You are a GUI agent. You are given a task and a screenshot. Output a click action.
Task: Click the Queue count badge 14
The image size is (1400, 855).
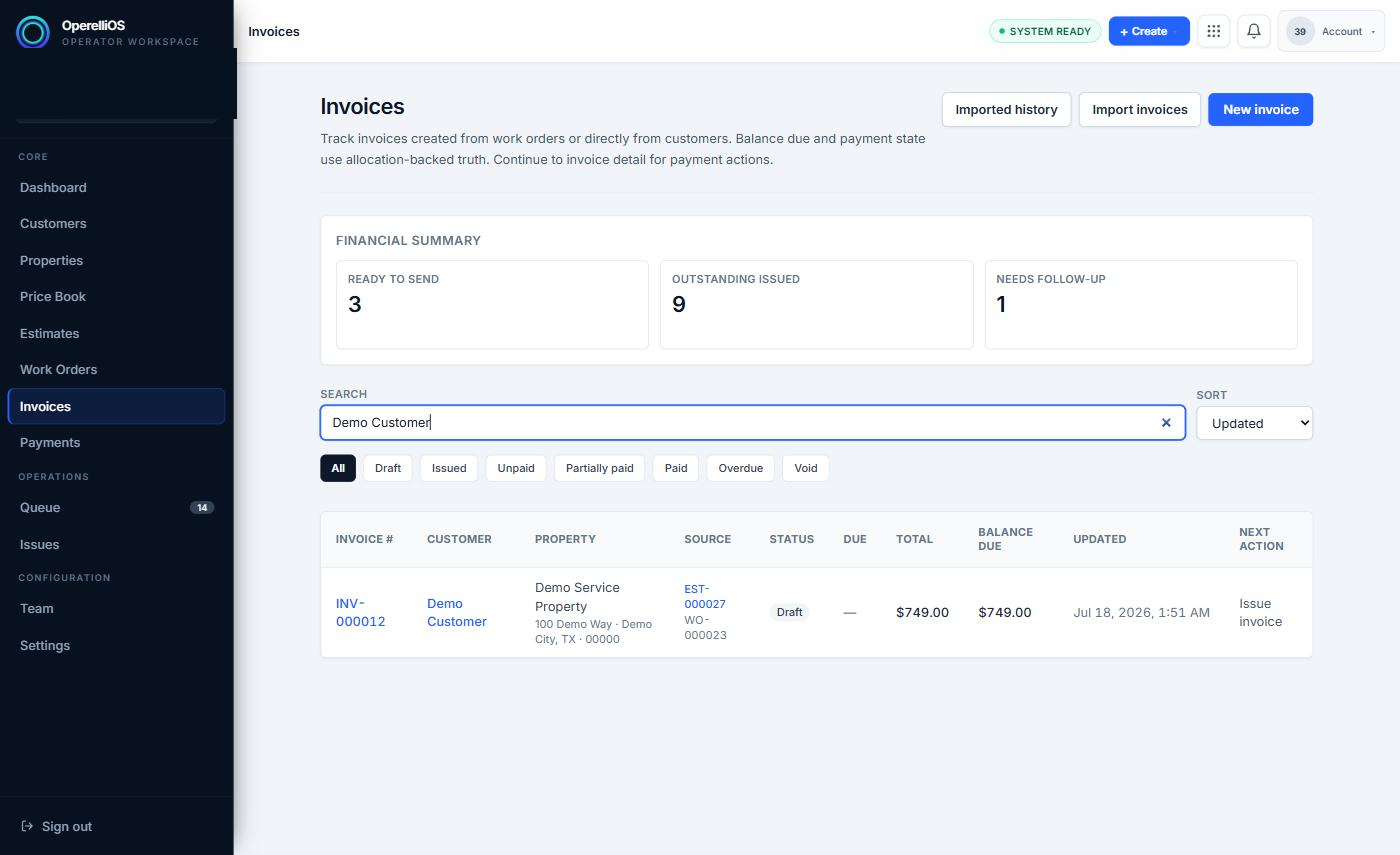(x=202, y=508)
